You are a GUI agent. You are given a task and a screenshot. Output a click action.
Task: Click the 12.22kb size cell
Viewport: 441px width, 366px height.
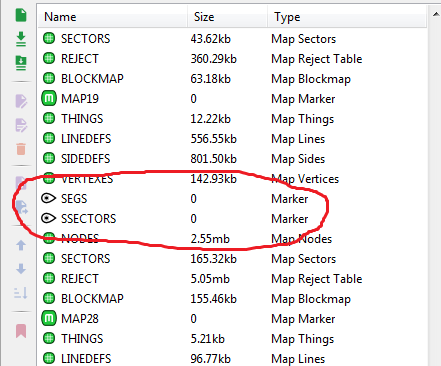(211, 119)
